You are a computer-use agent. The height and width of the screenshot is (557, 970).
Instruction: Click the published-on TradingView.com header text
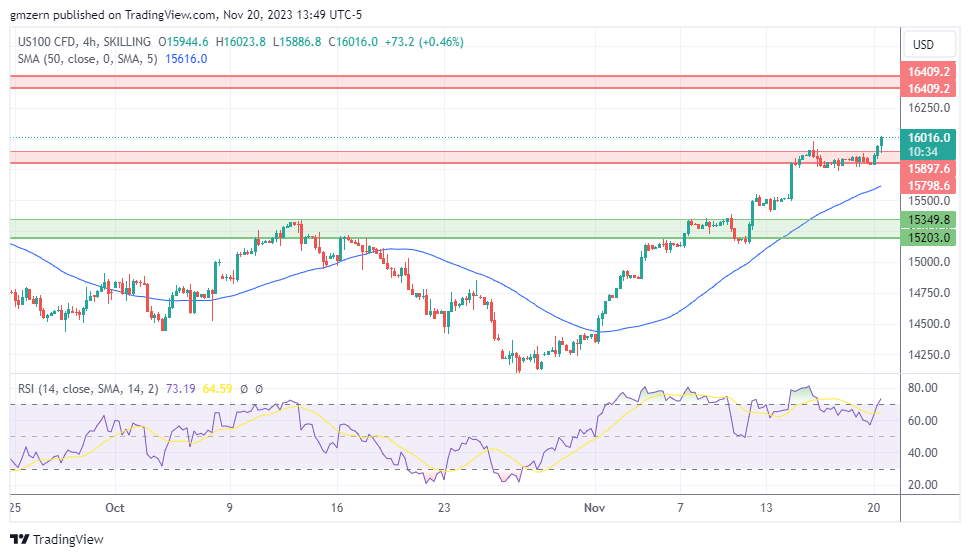(186, 14)
